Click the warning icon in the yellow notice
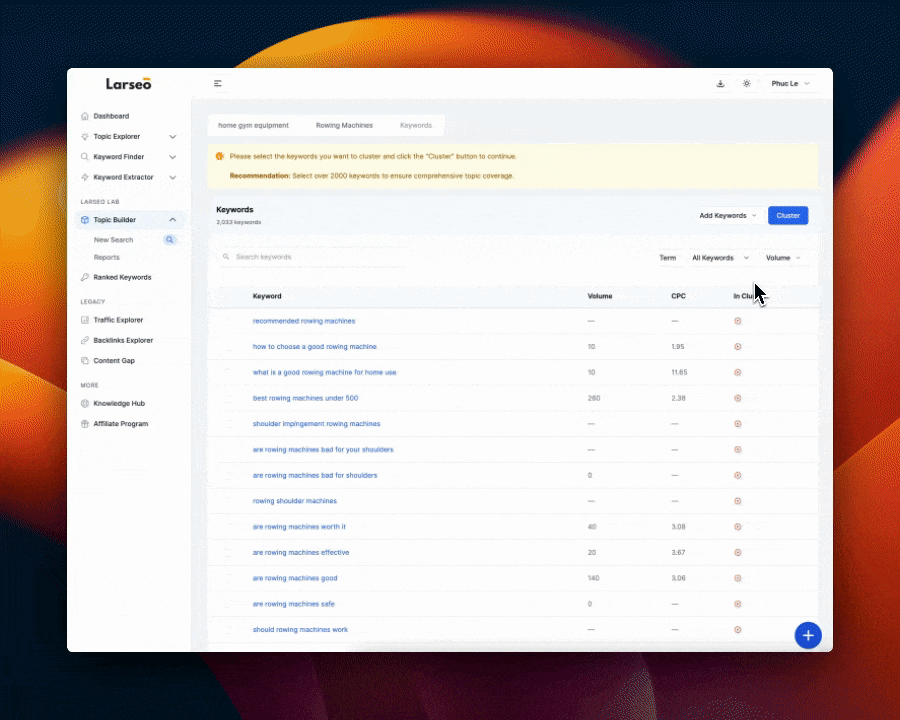 coord(219,156)
